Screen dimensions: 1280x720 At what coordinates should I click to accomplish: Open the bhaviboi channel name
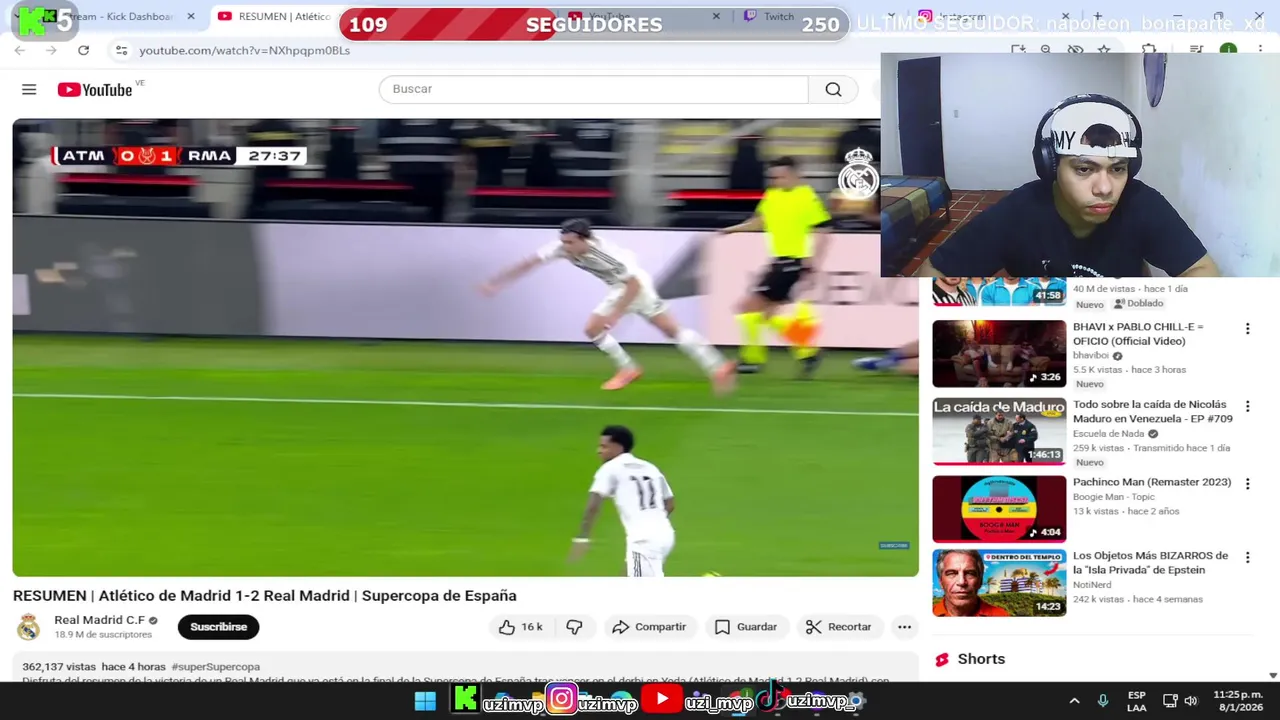1091,355
